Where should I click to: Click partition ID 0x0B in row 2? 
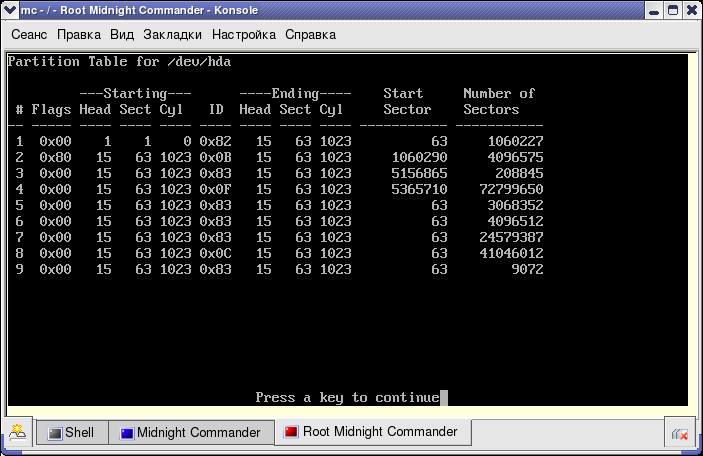click(x=215, y=157)
